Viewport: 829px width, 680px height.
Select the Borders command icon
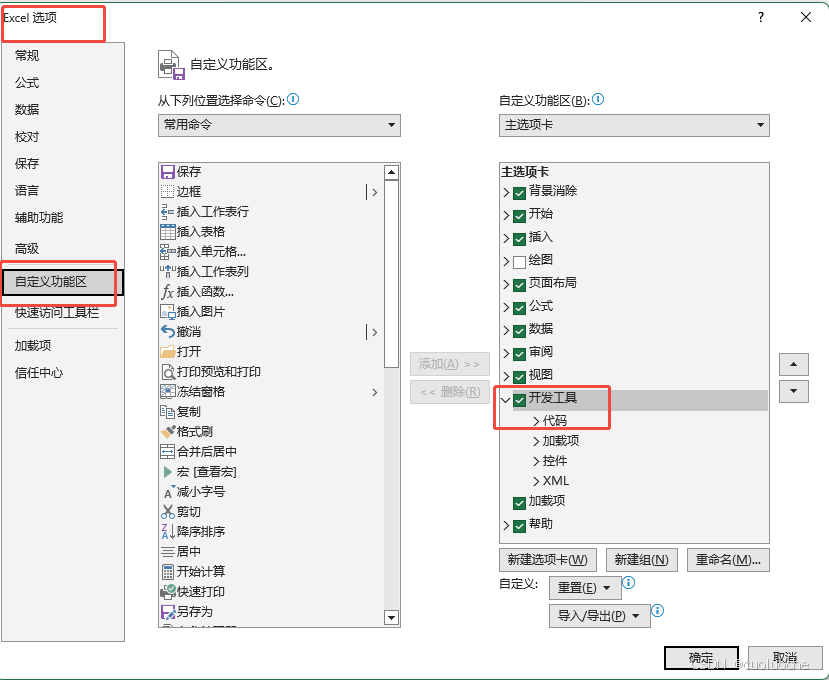[x=168, y=191]
